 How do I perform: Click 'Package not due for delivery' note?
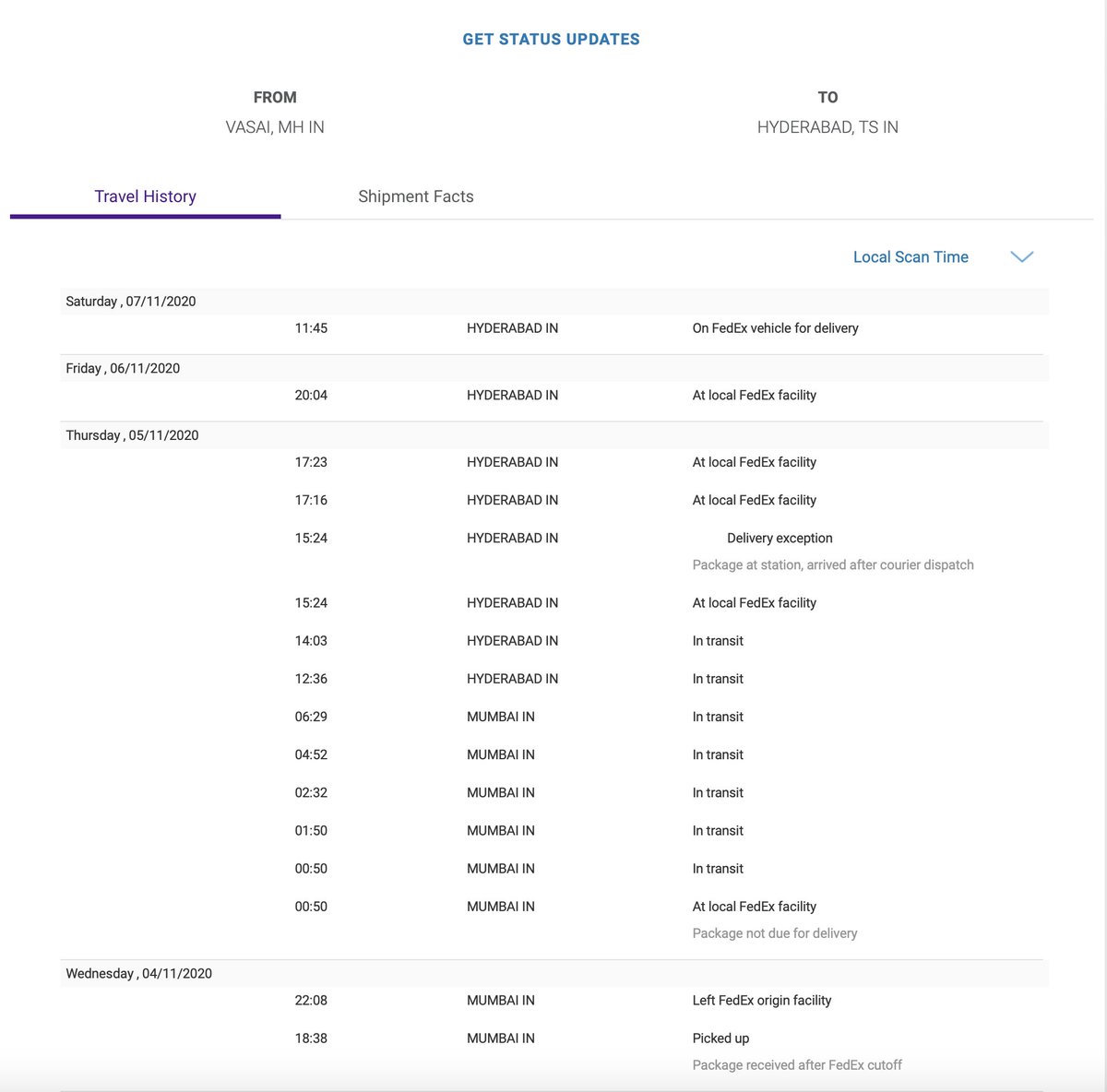click(x=775, y=933)
